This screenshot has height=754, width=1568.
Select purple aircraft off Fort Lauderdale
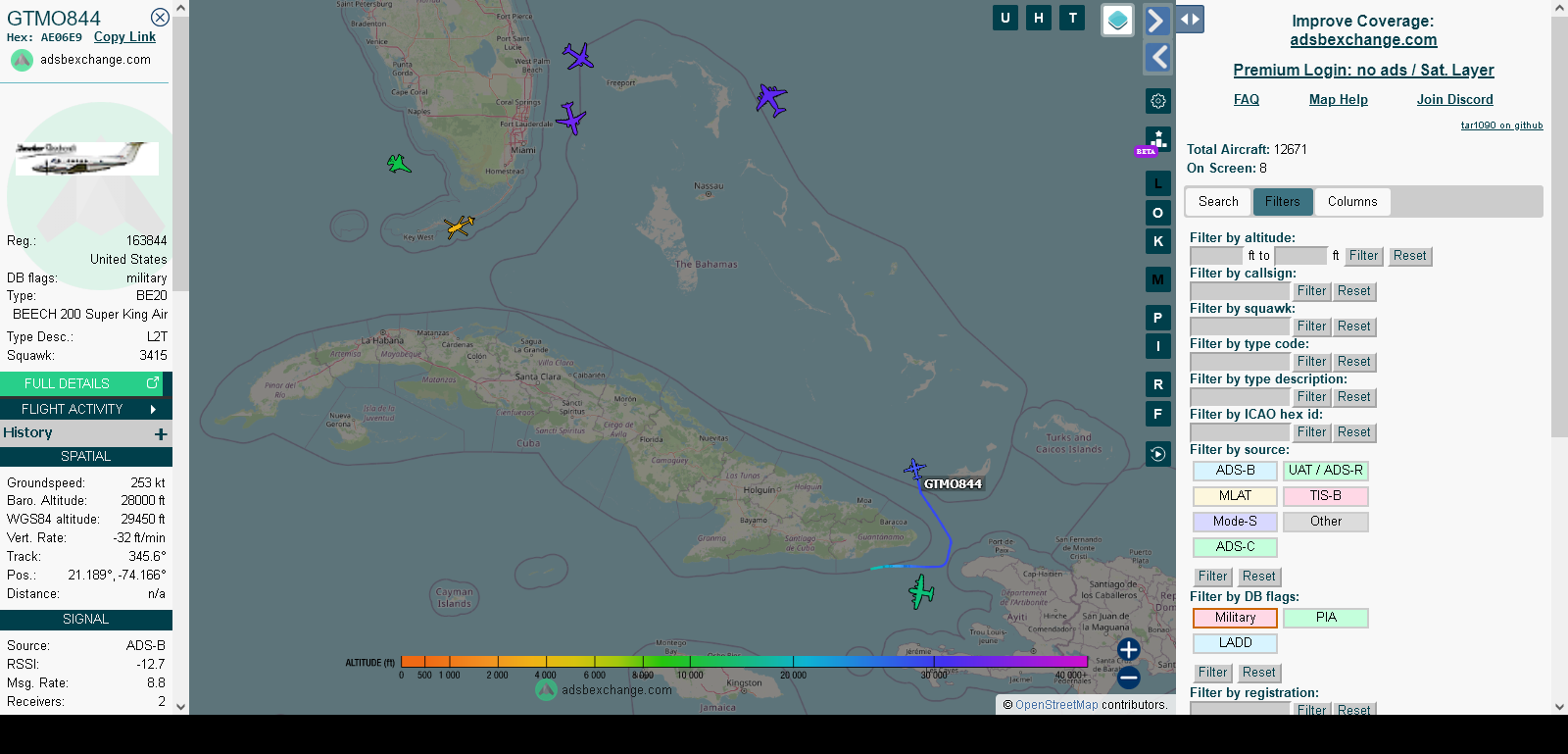click(x=570, y=119)
